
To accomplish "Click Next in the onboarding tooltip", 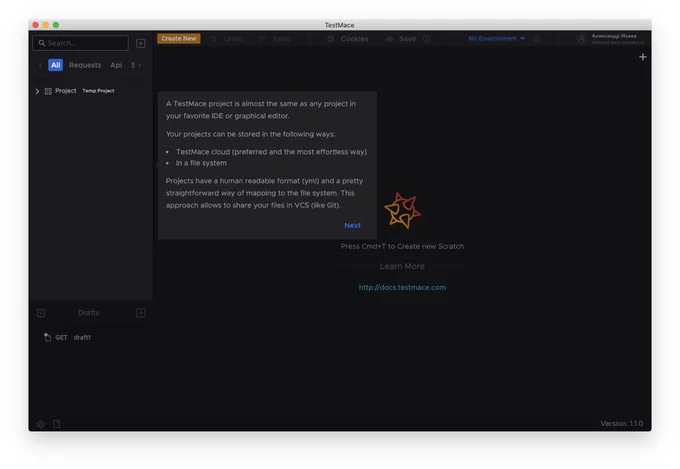I will (352, 226).
